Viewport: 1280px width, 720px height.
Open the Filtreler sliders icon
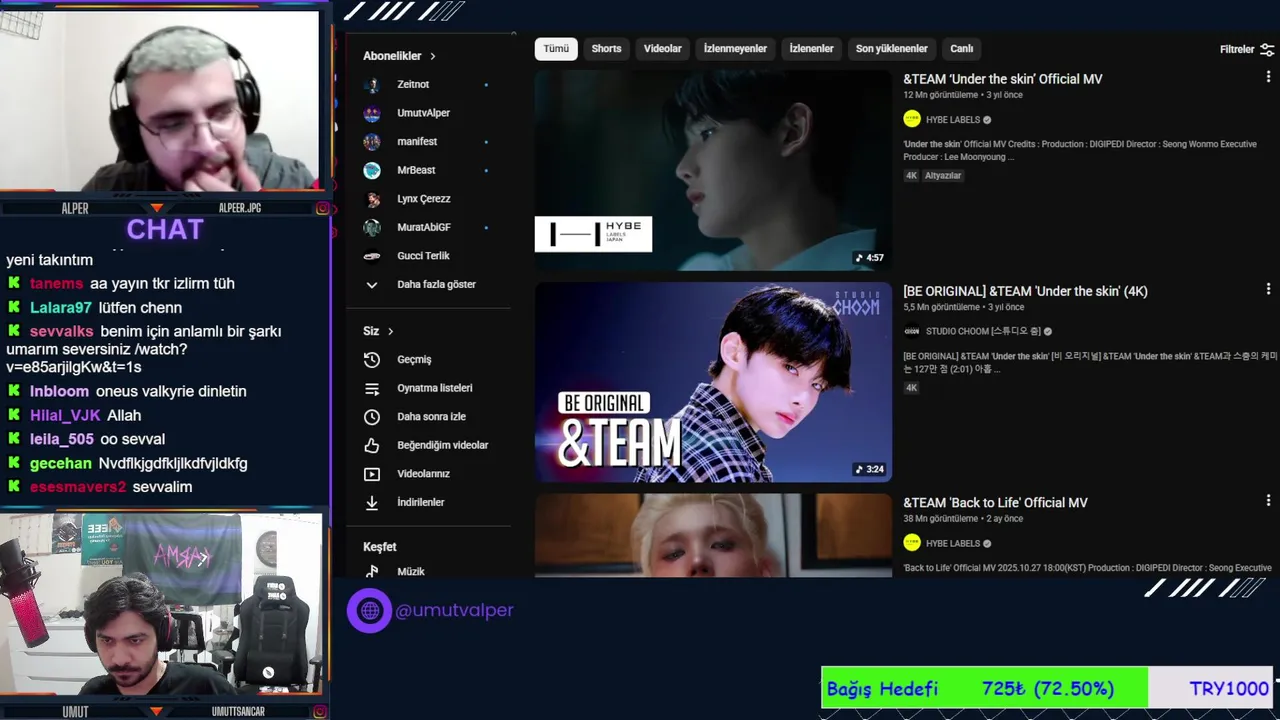pyautogui.click(x=1267, y=49)
